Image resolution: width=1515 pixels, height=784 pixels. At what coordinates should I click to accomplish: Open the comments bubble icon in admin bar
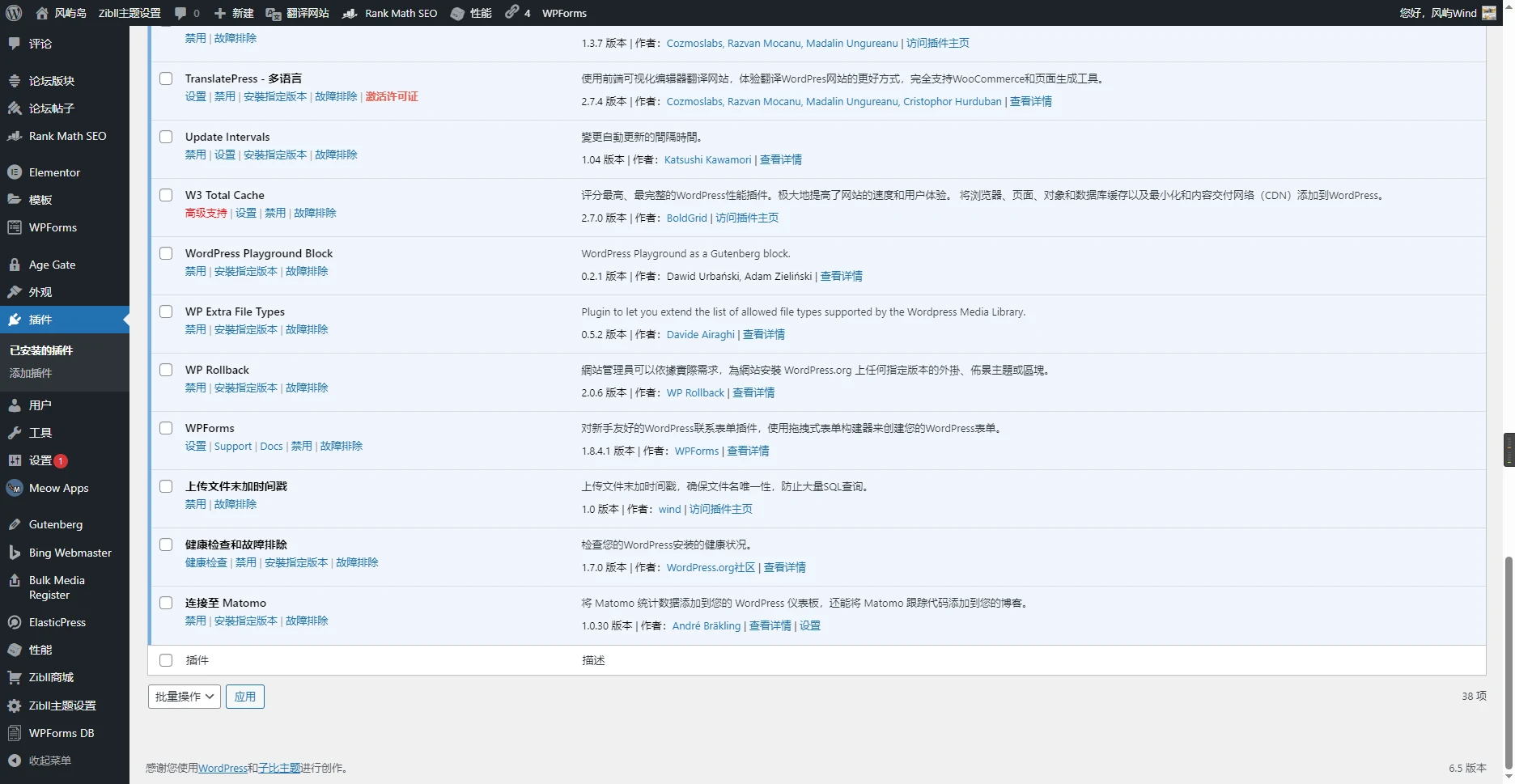tap(180, 13)
